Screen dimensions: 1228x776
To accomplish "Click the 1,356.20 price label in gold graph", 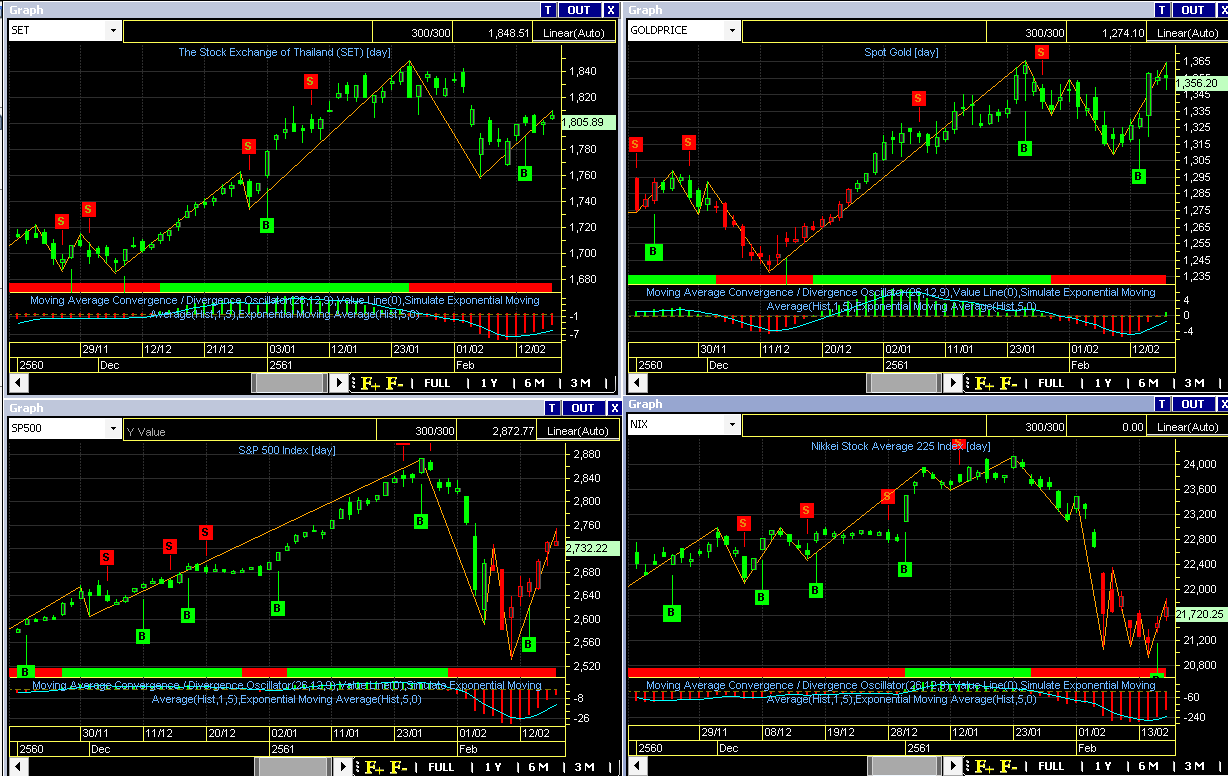I will (x=1203, y=84).
